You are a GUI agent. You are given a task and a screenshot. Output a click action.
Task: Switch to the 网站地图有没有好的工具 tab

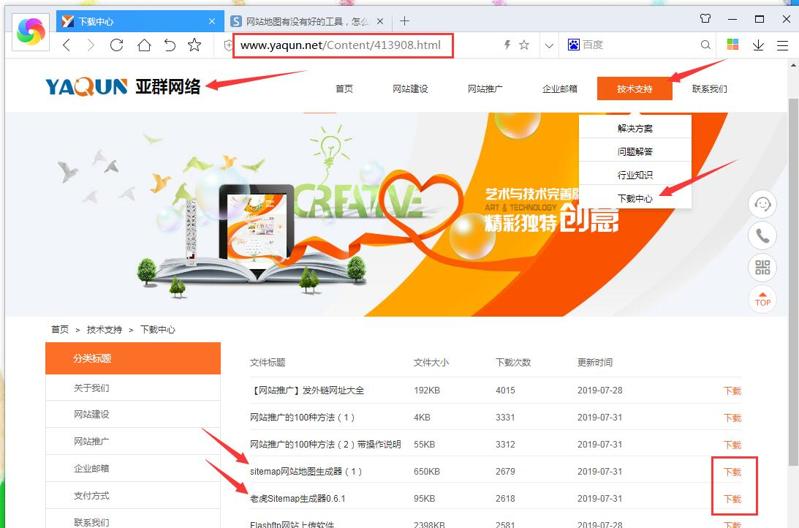click(x=307, y=21)
